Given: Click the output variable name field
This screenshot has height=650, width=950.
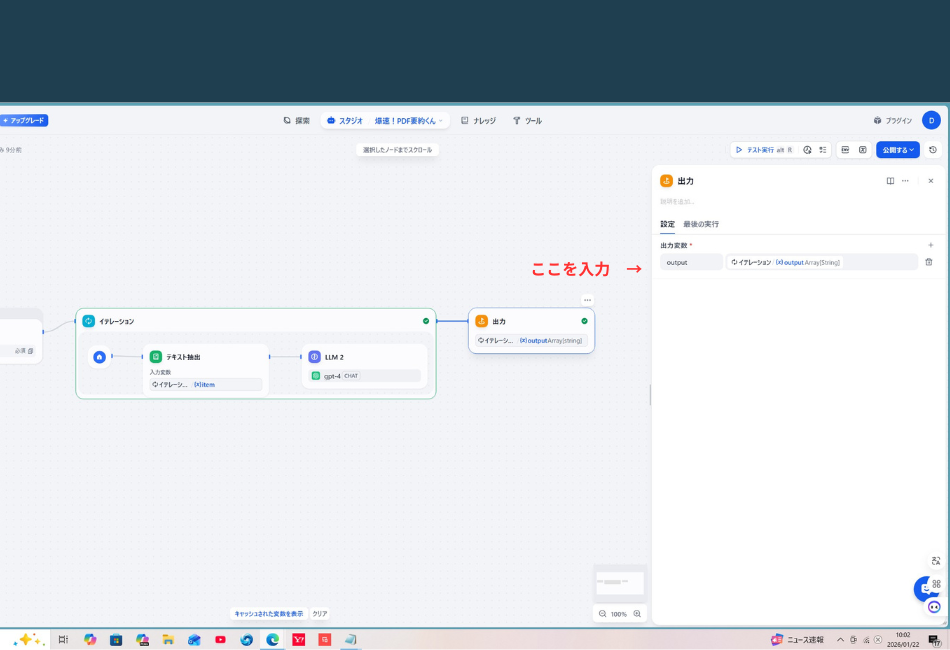Looking at the screenshot, I should point(690,262).
